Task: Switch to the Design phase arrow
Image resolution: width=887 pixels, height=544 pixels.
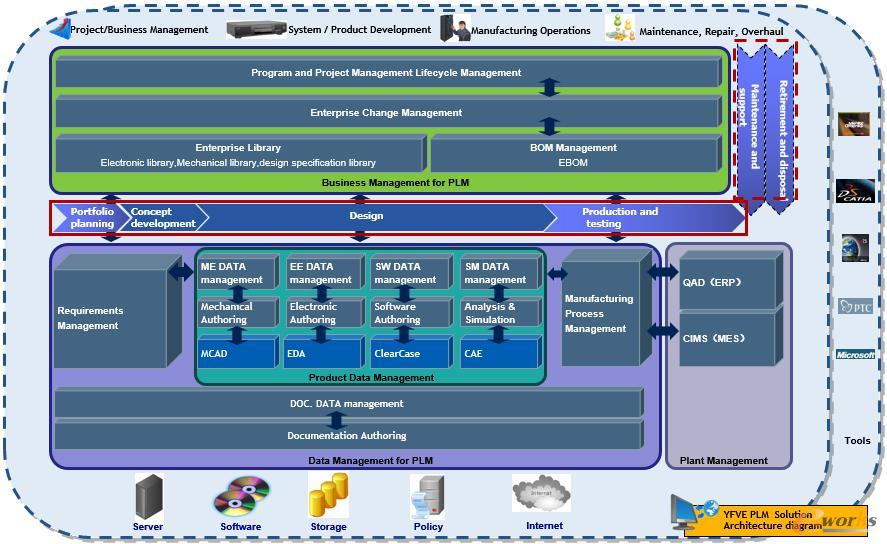Action: pyautogui.click(x=366, y=216)
